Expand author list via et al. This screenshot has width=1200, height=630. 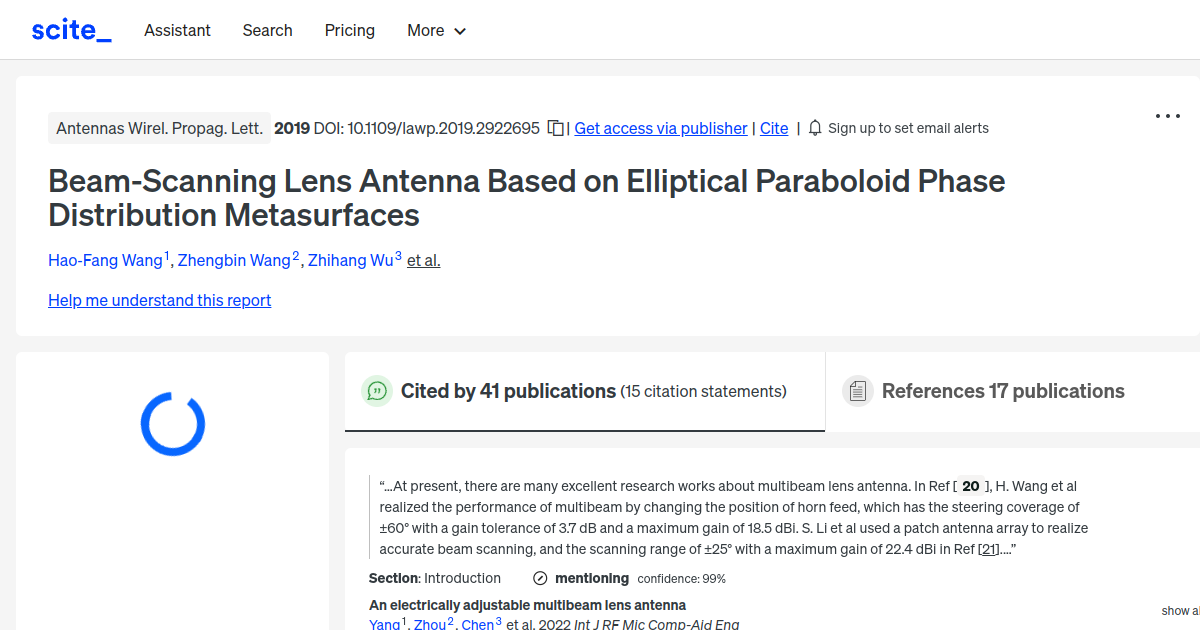pyautogui.click(x=423, y=260)
